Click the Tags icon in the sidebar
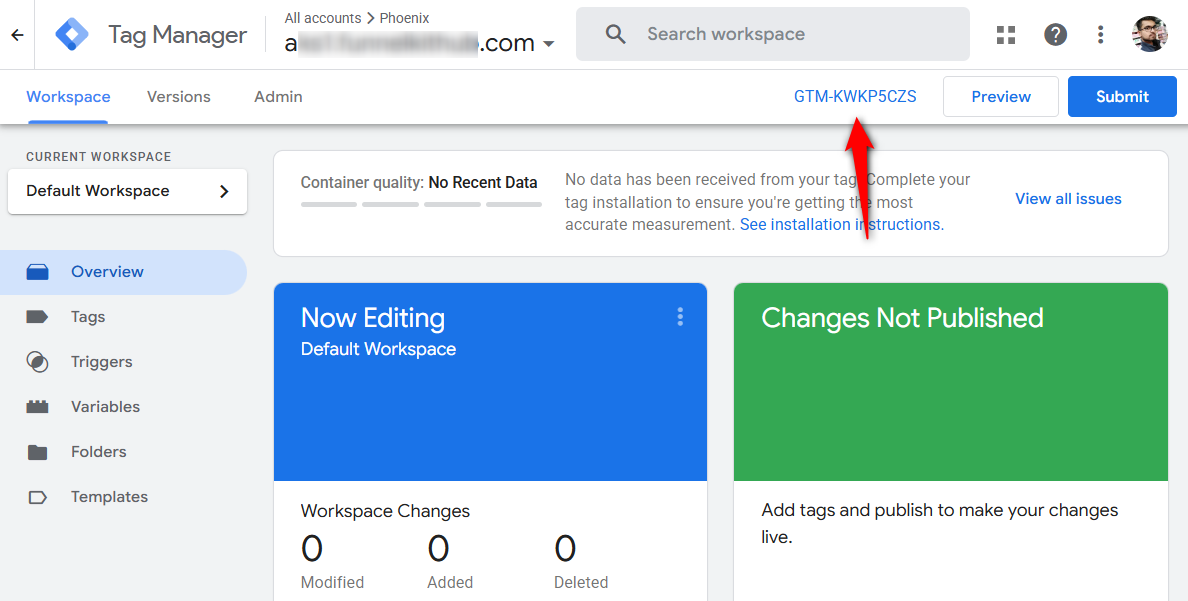 37,317
